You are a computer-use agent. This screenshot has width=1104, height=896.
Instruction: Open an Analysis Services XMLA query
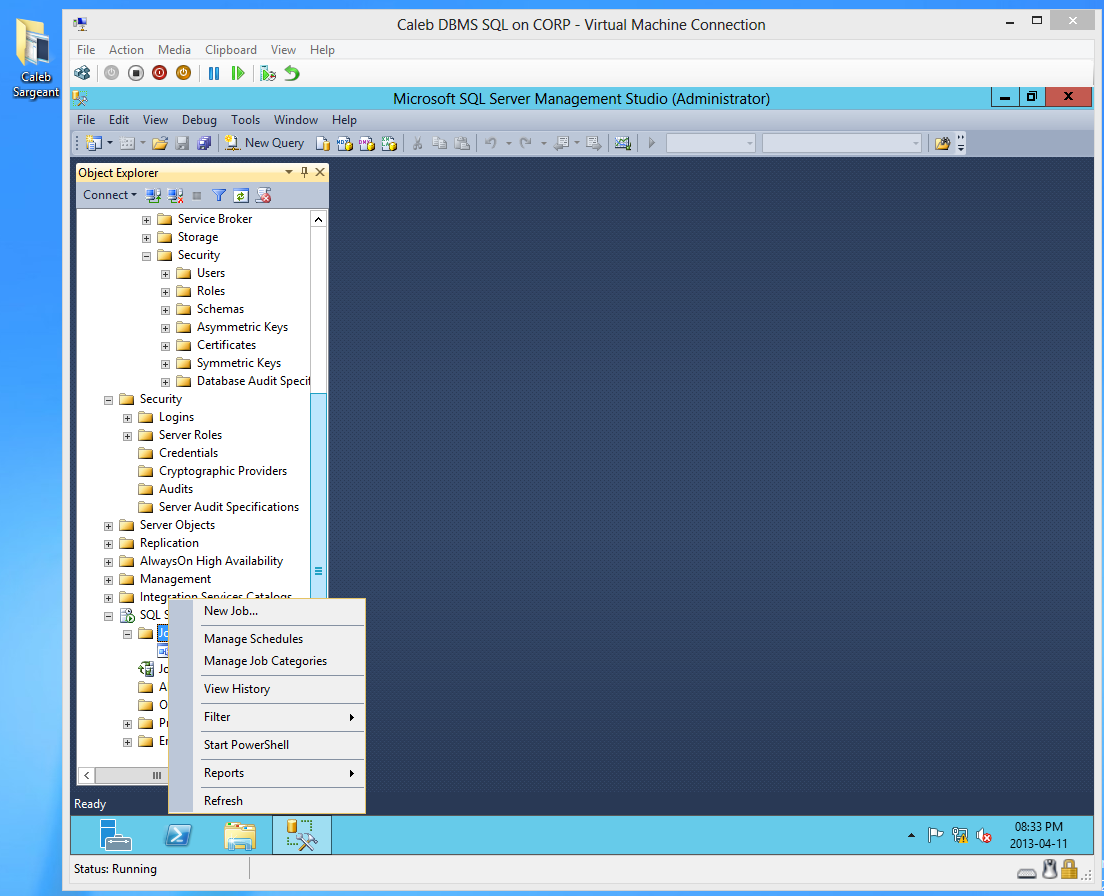[389, 143]
